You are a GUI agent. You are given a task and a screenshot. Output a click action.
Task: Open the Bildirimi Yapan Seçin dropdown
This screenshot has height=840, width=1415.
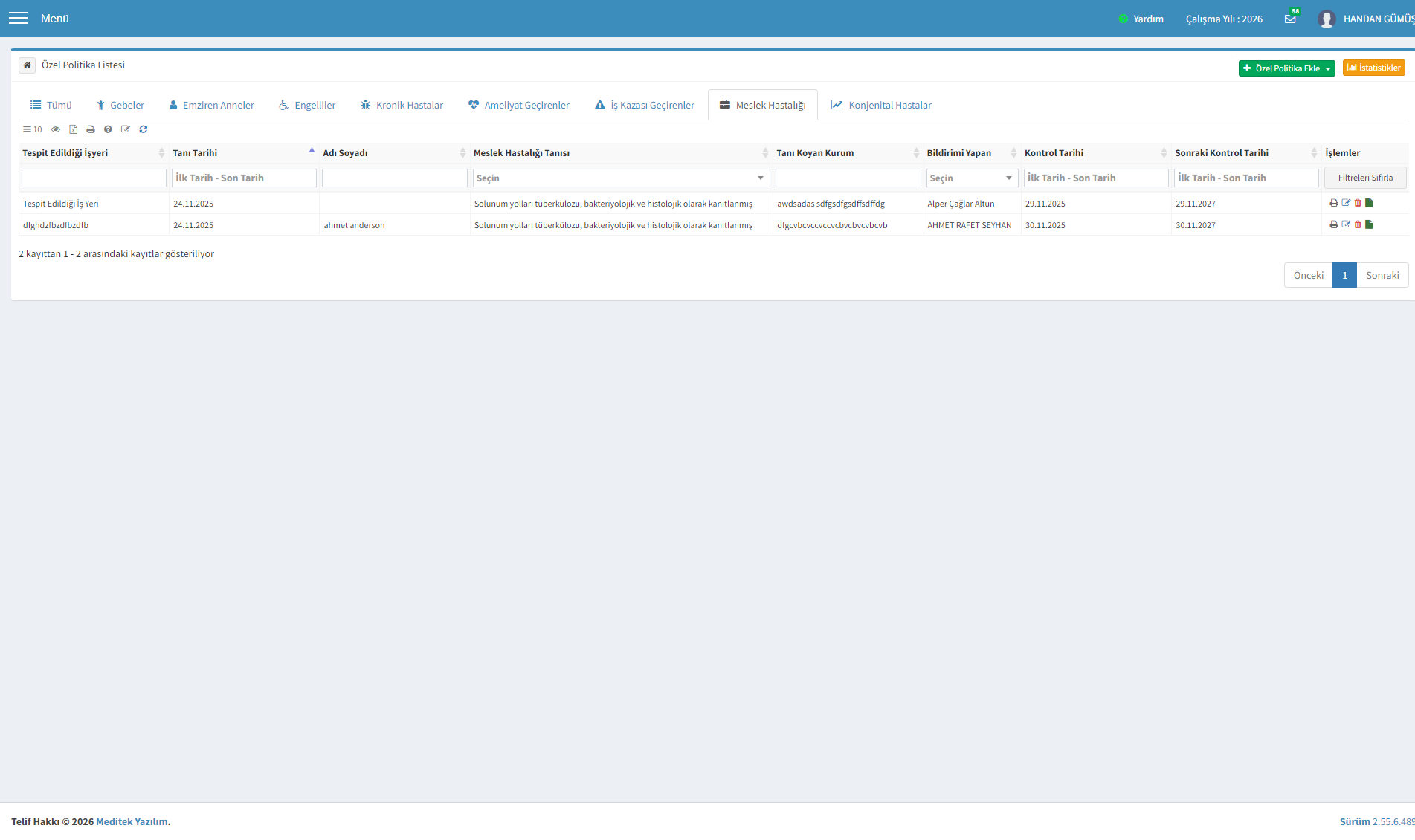972,178
